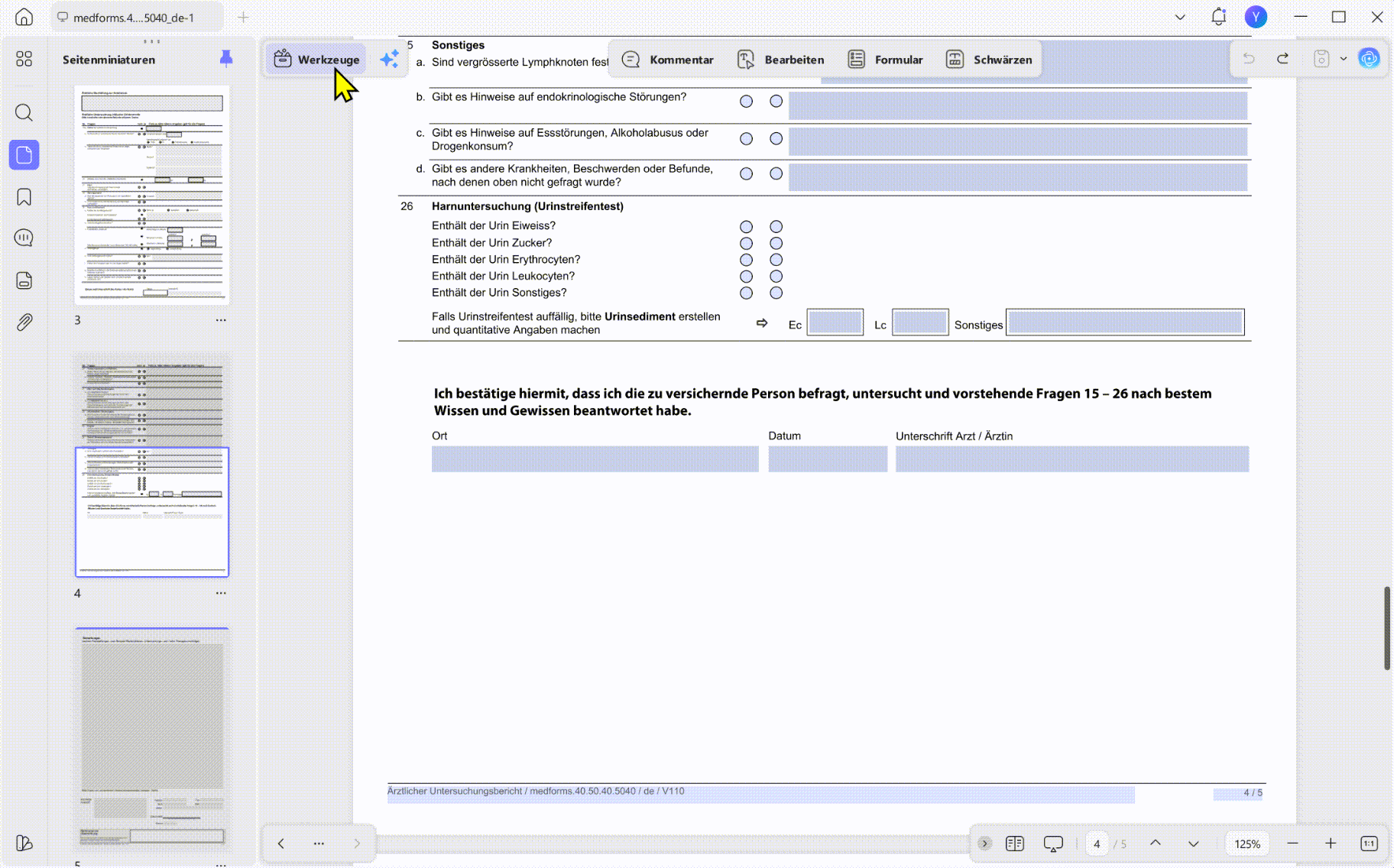Screen dimensions: 1394x868
Task: Switch to Bearbeiten mode
Action: (780, 60)
